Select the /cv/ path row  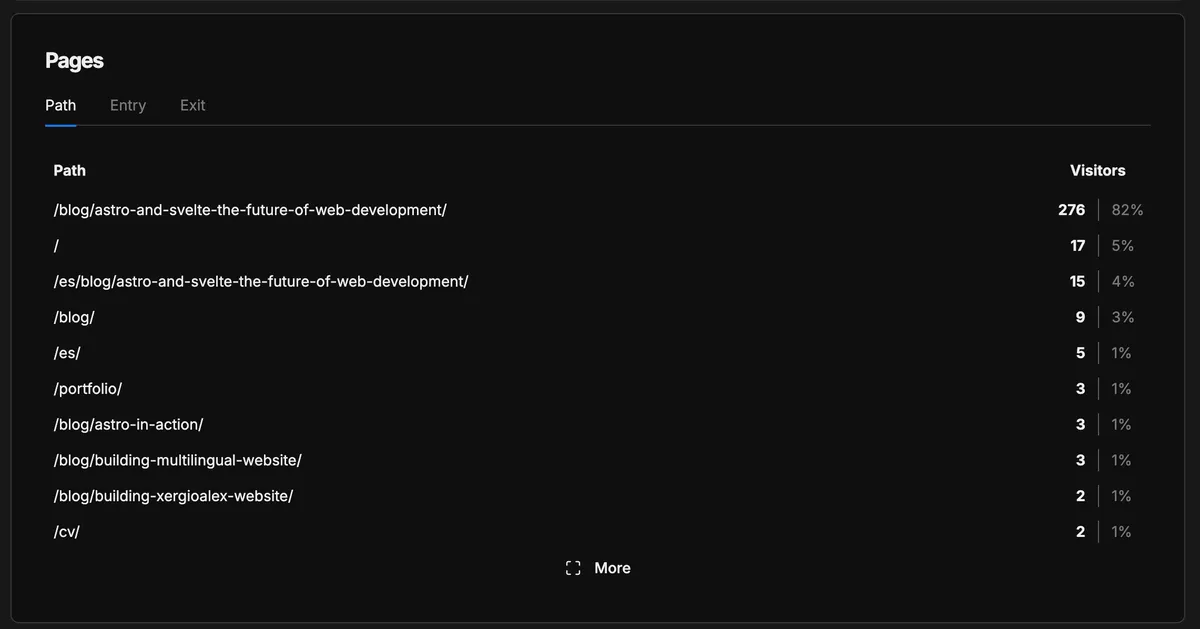[67, 532]
